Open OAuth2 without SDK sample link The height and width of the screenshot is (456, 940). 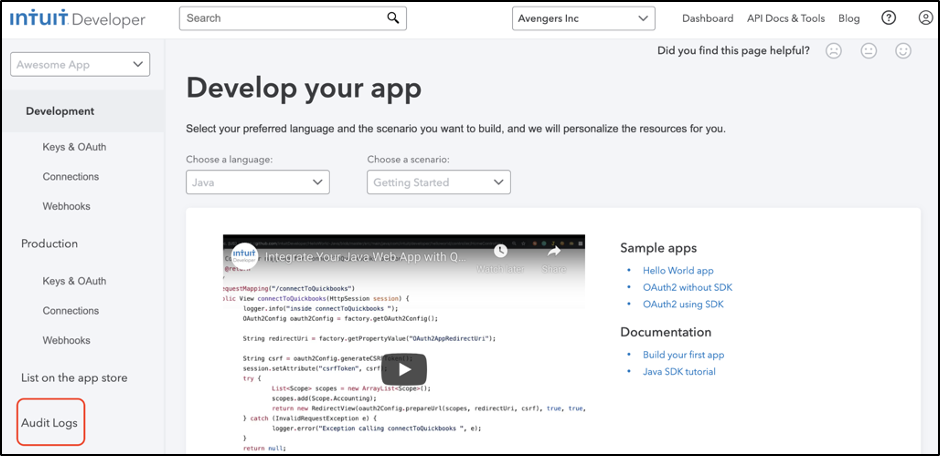tap(688, 288)
